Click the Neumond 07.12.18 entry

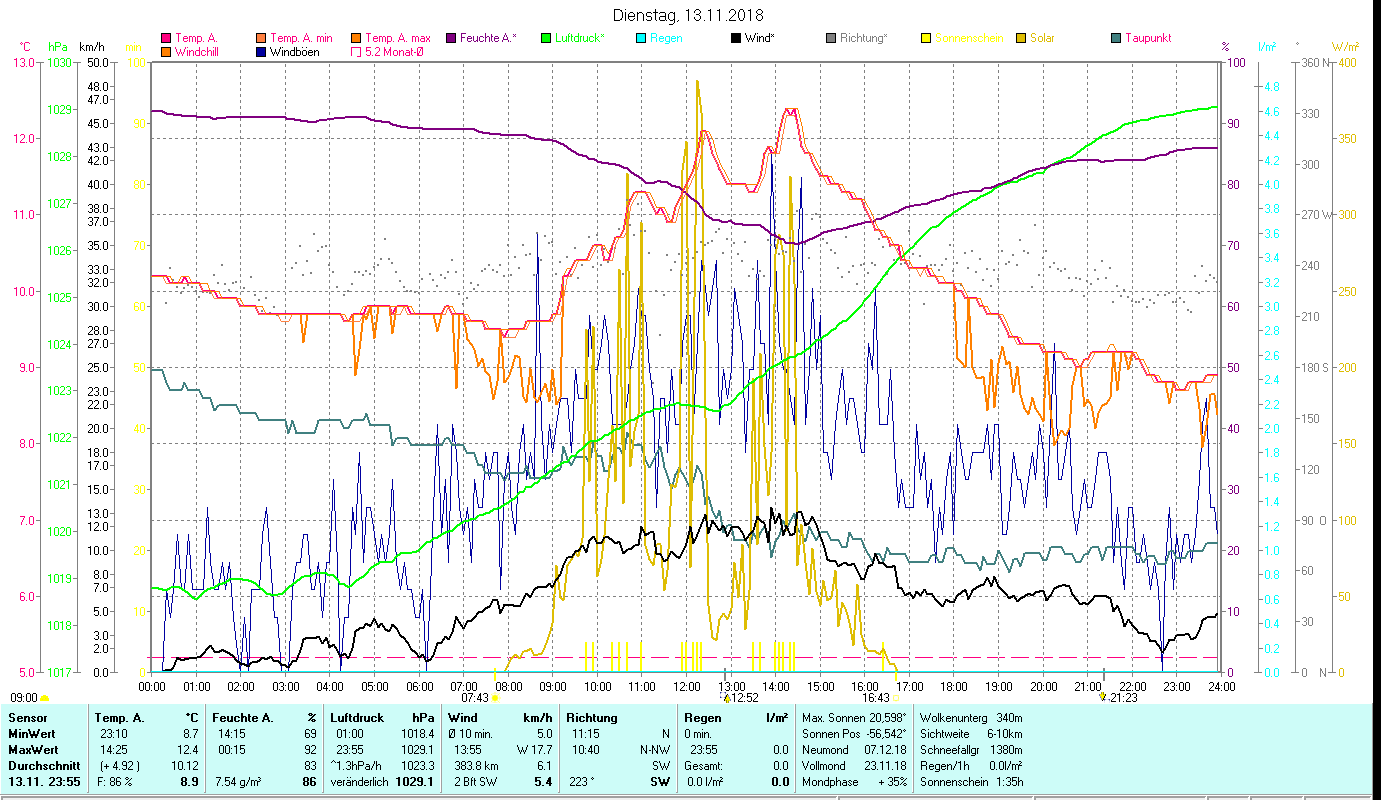point(855,750)
